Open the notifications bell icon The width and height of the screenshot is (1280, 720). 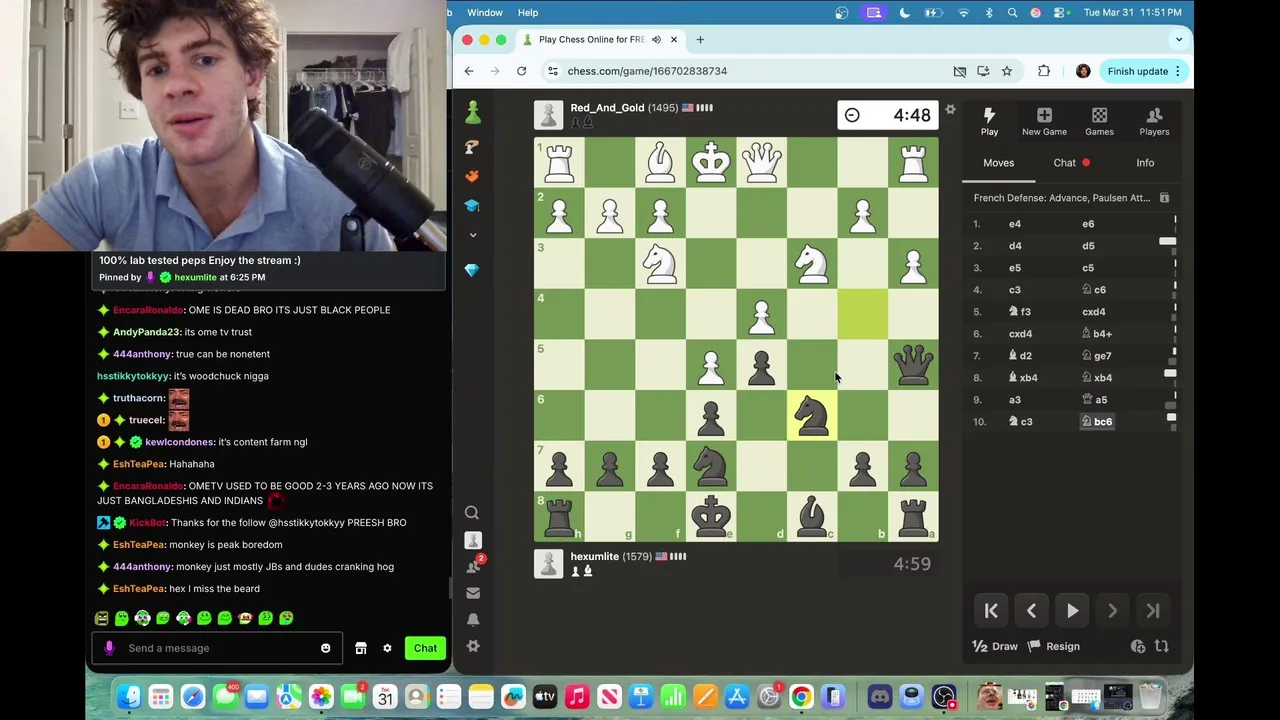click(x=473, y=619)
